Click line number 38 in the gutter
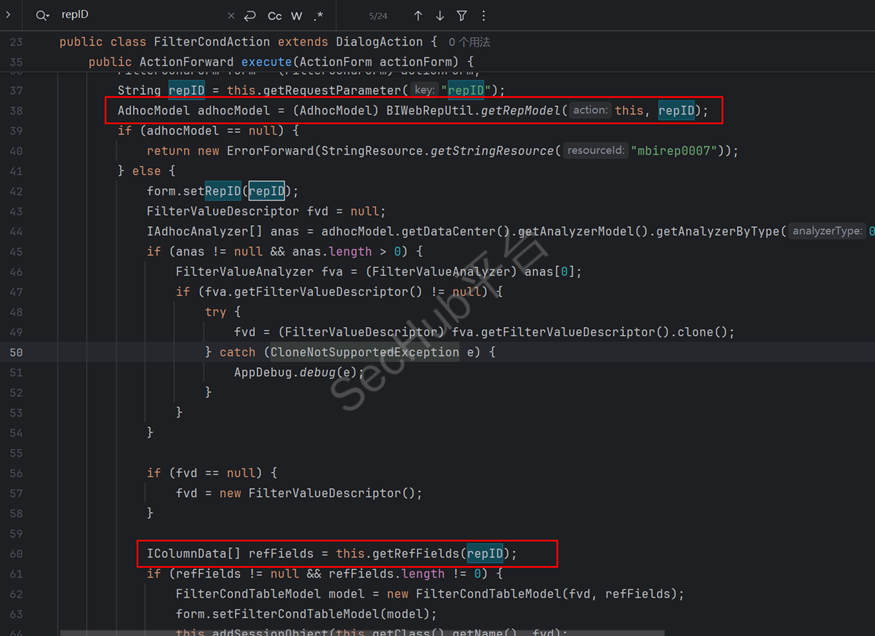 [x=16, y=111]
